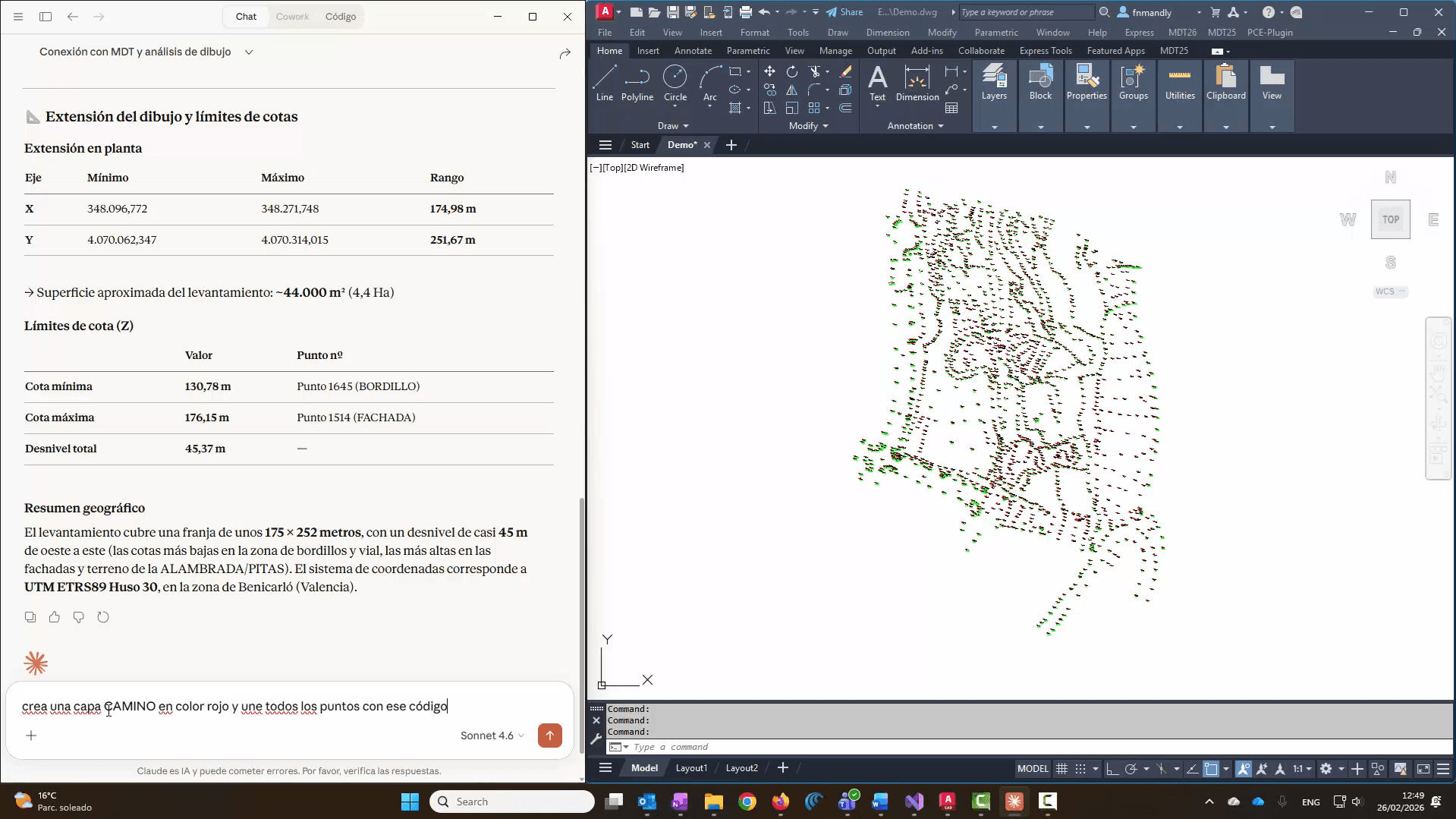Open Windows Start menu
1456x819 pixels.
(x=410, y=802)
